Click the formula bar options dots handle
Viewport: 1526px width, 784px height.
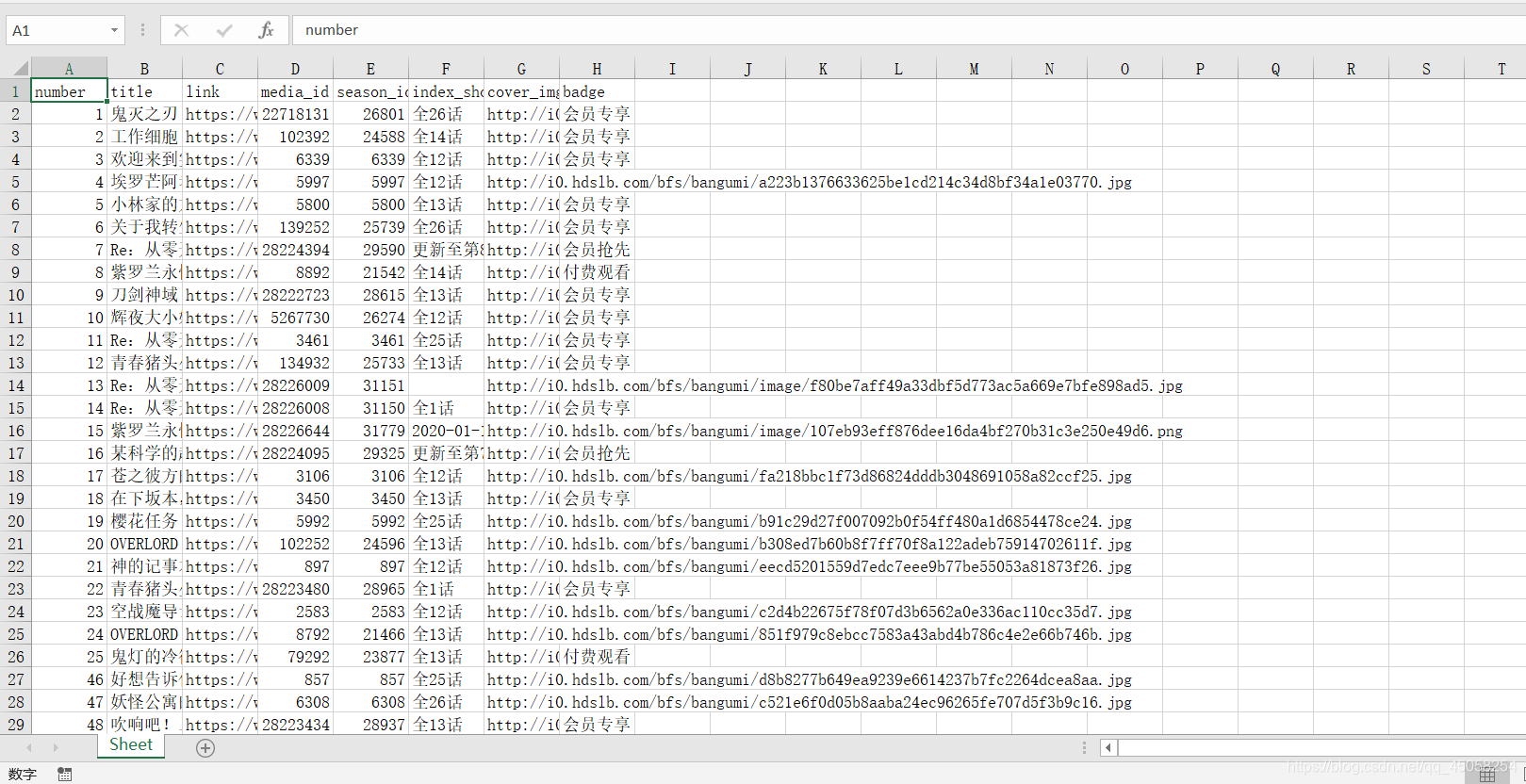point(142,30)
